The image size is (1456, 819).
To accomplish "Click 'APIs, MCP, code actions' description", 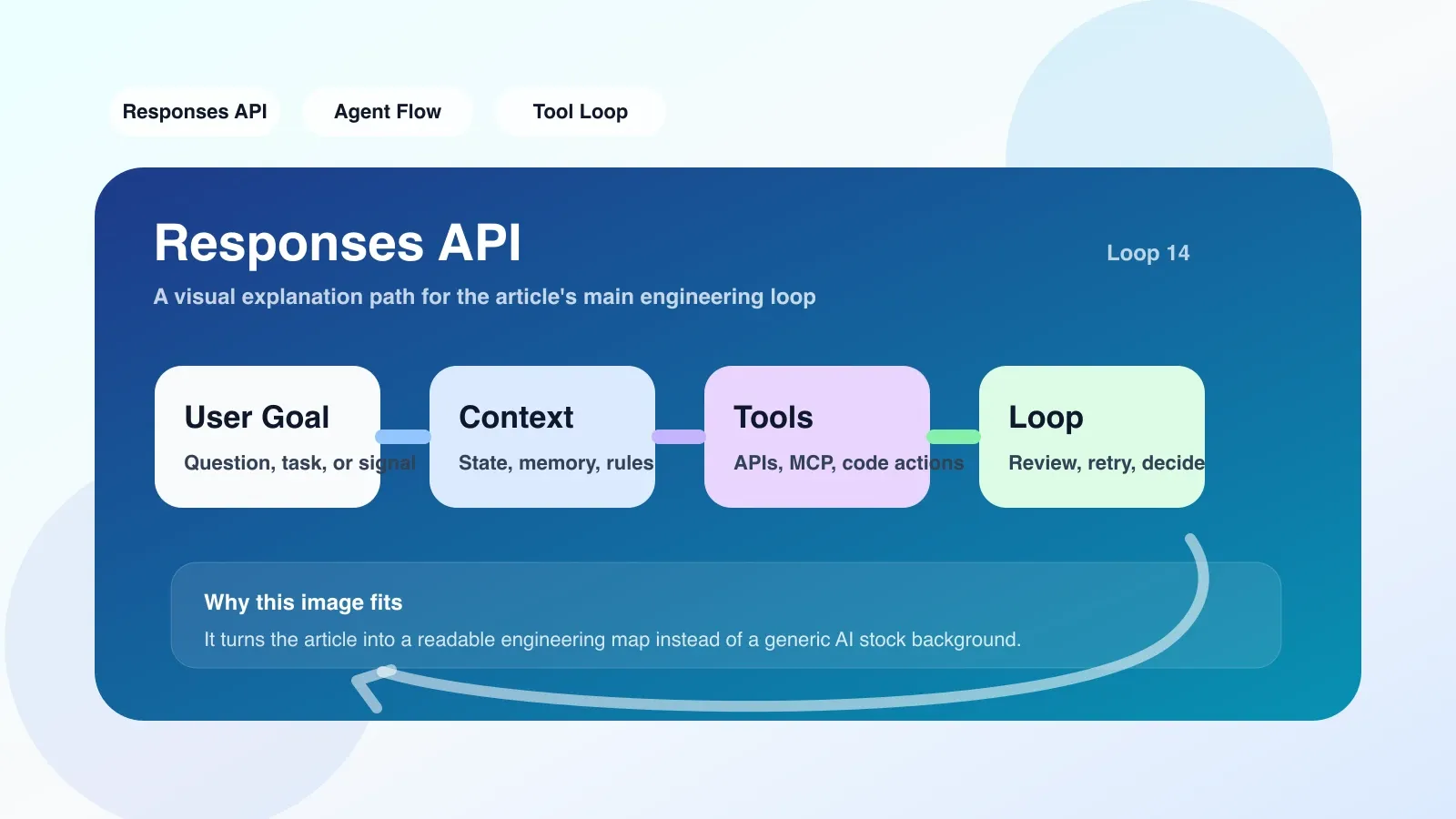I will click(848, 463).
